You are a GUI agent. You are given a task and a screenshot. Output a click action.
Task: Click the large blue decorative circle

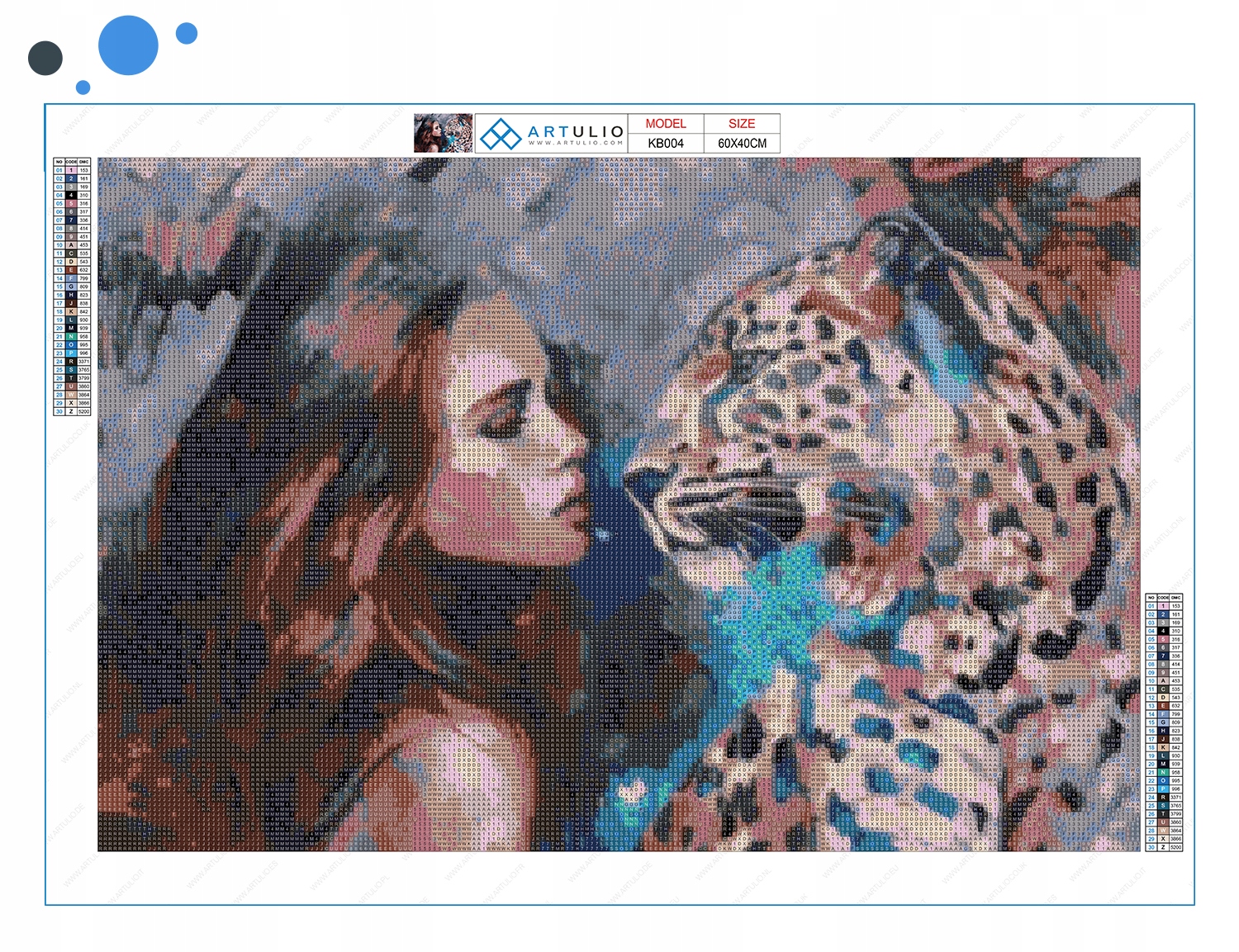(x=128, y=45)
